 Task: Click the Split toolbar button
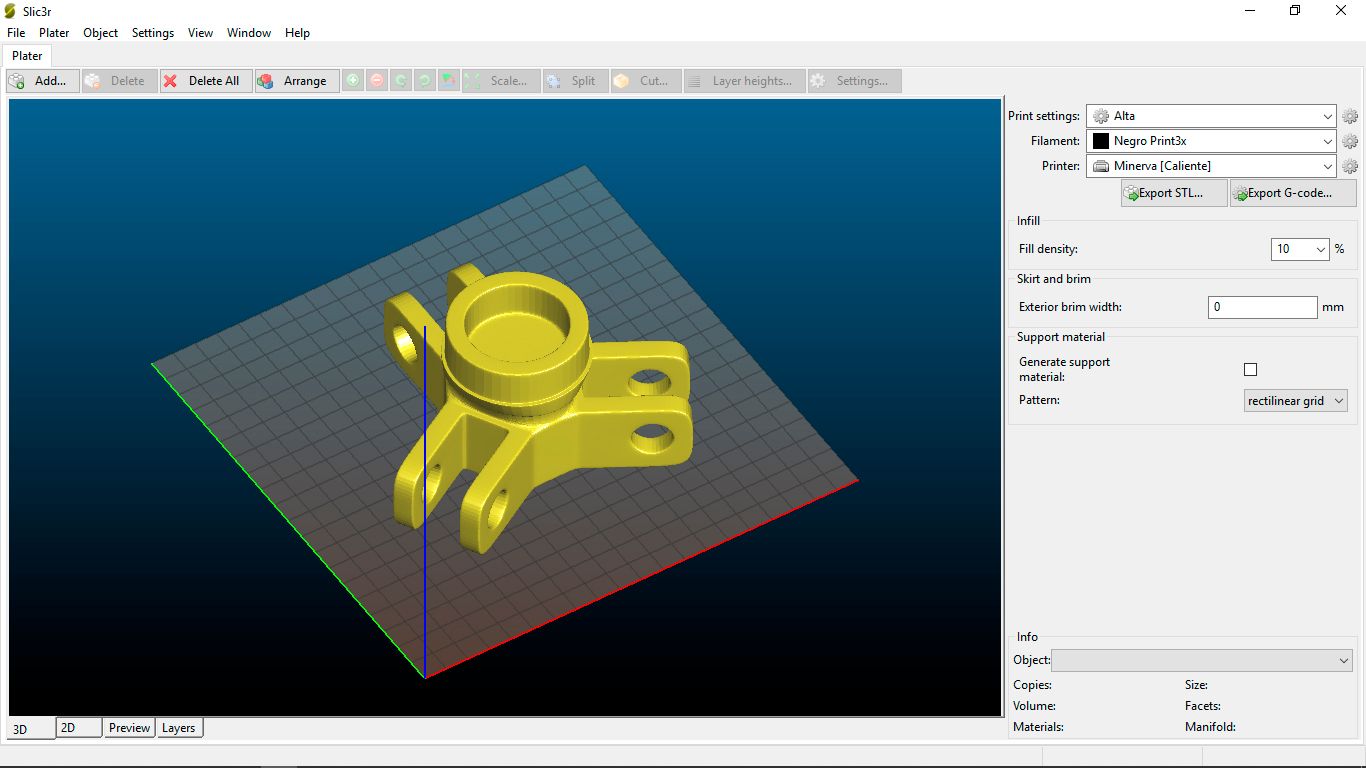click(x=575, y=81)
